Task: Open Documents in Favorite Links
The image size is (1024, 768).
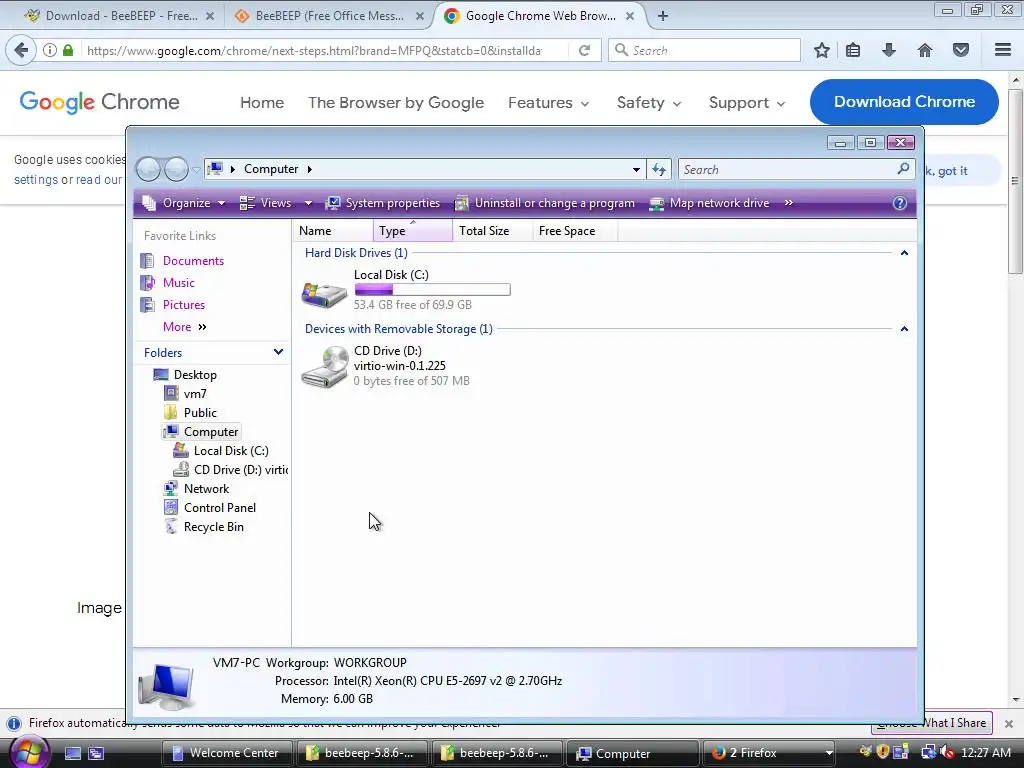Action: click(193, 261)
